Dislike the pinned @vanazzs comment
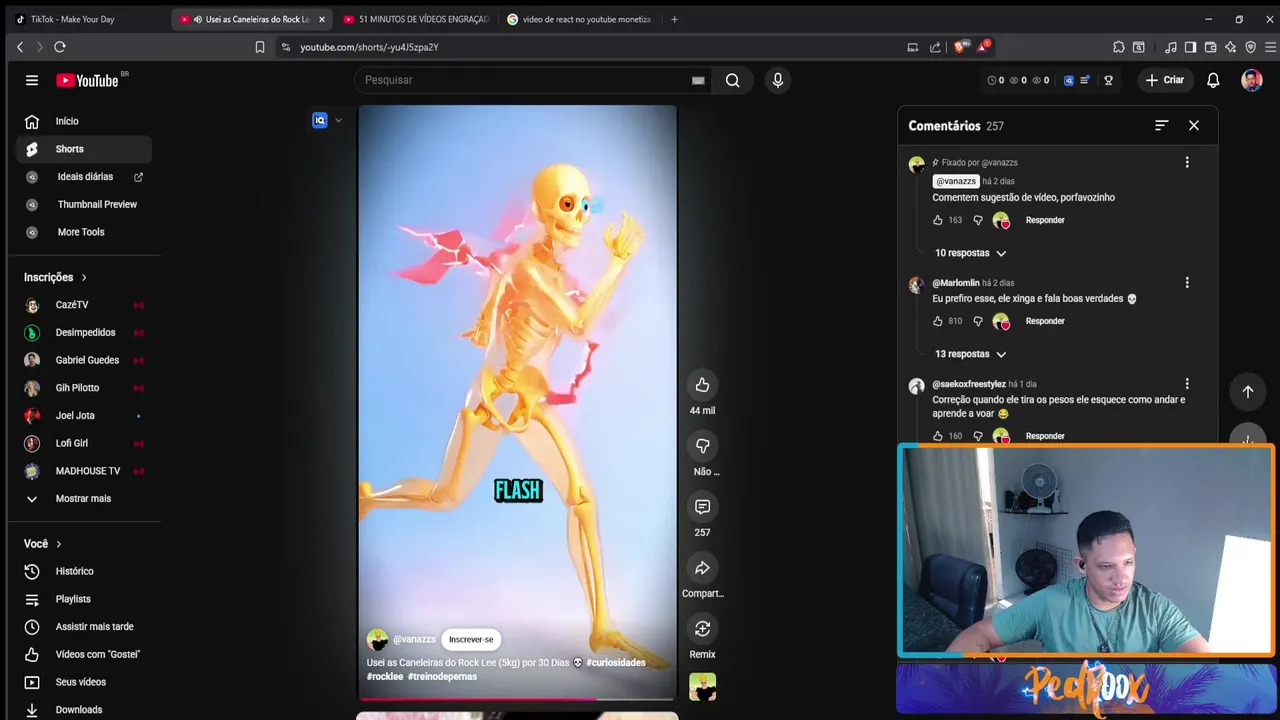The image size is (1280, 720). [x=978, y=220]
